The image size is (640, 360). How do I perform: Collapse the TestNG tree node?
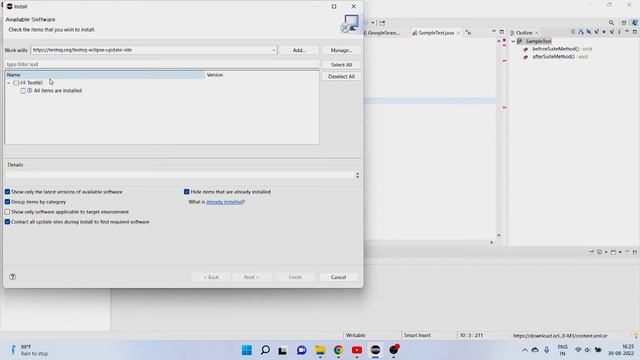[x=9, y=83]
